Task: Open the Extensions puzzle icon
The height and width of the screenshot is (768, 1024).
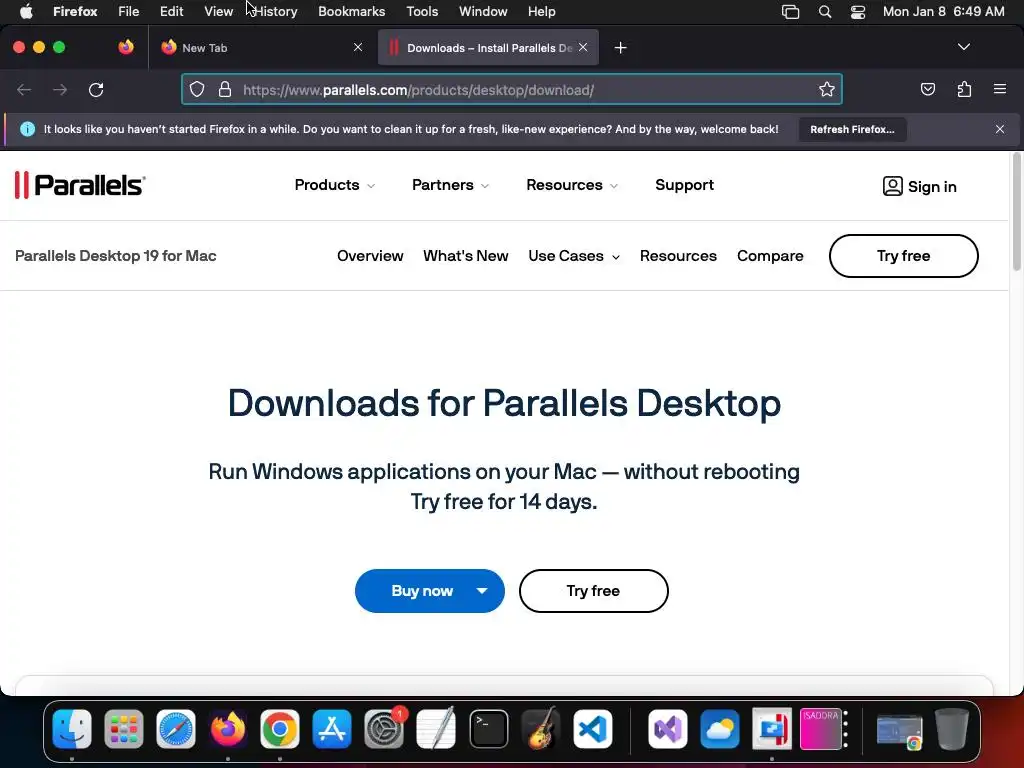Action: pos(964,89)
